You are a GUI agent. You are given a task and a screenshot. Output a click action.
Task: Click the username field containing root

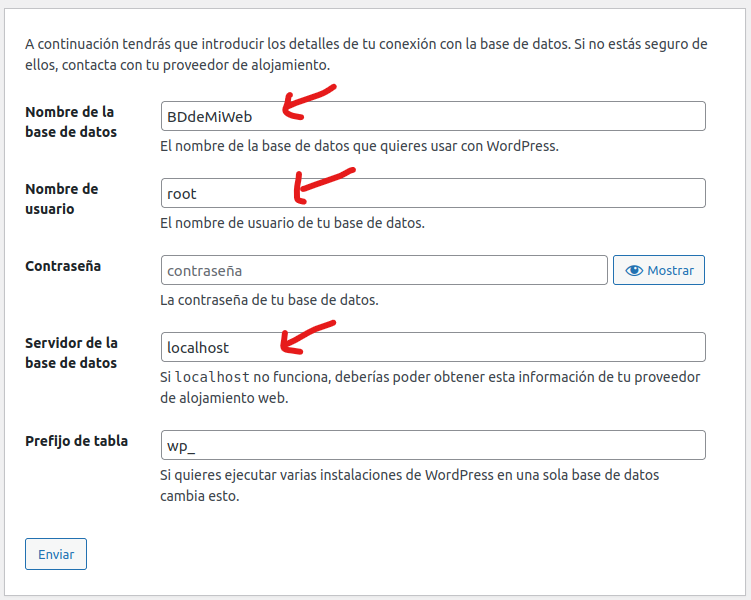coord(432,193)
